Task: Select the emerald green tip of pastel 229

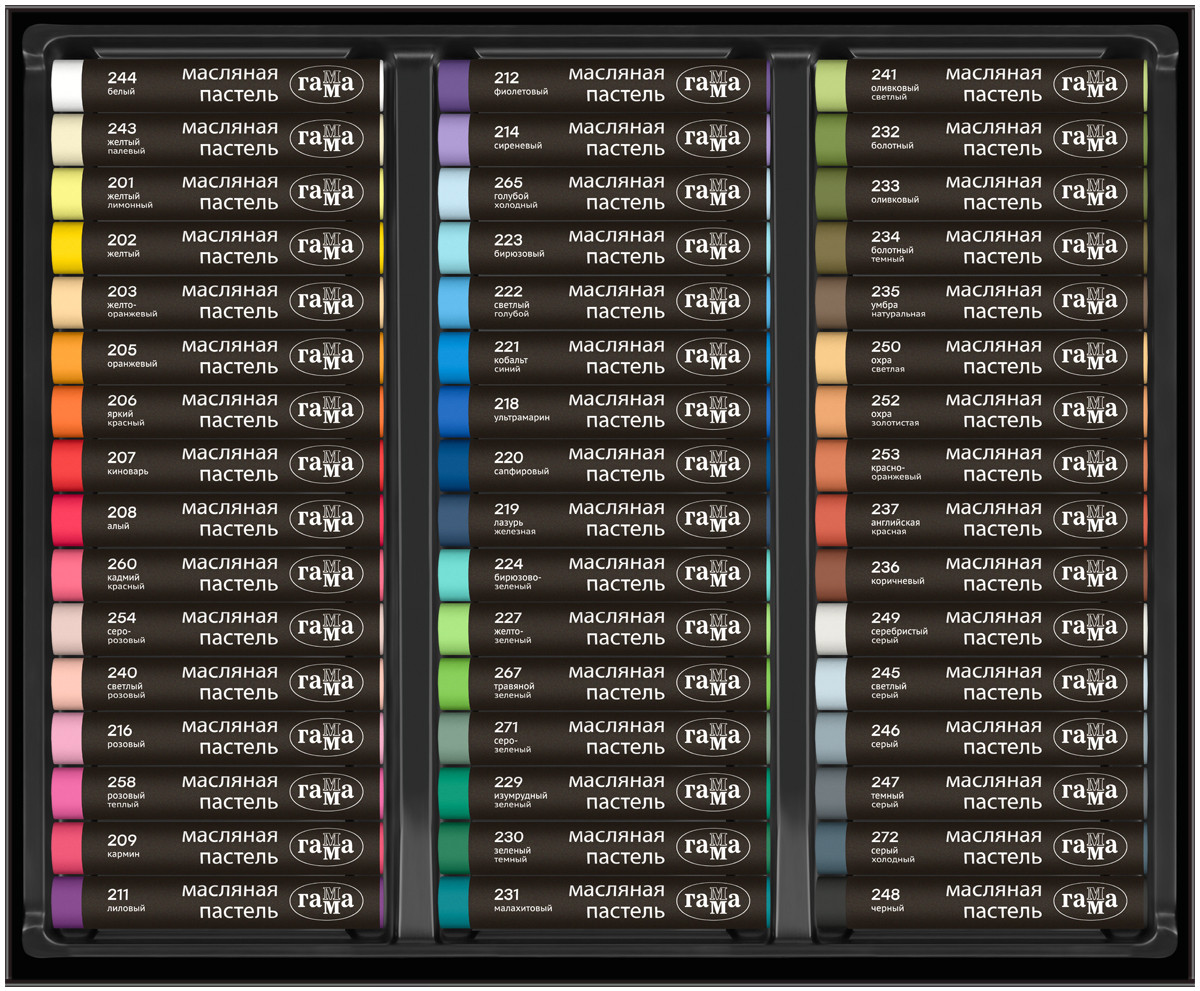Action: [x=454, y=791]
